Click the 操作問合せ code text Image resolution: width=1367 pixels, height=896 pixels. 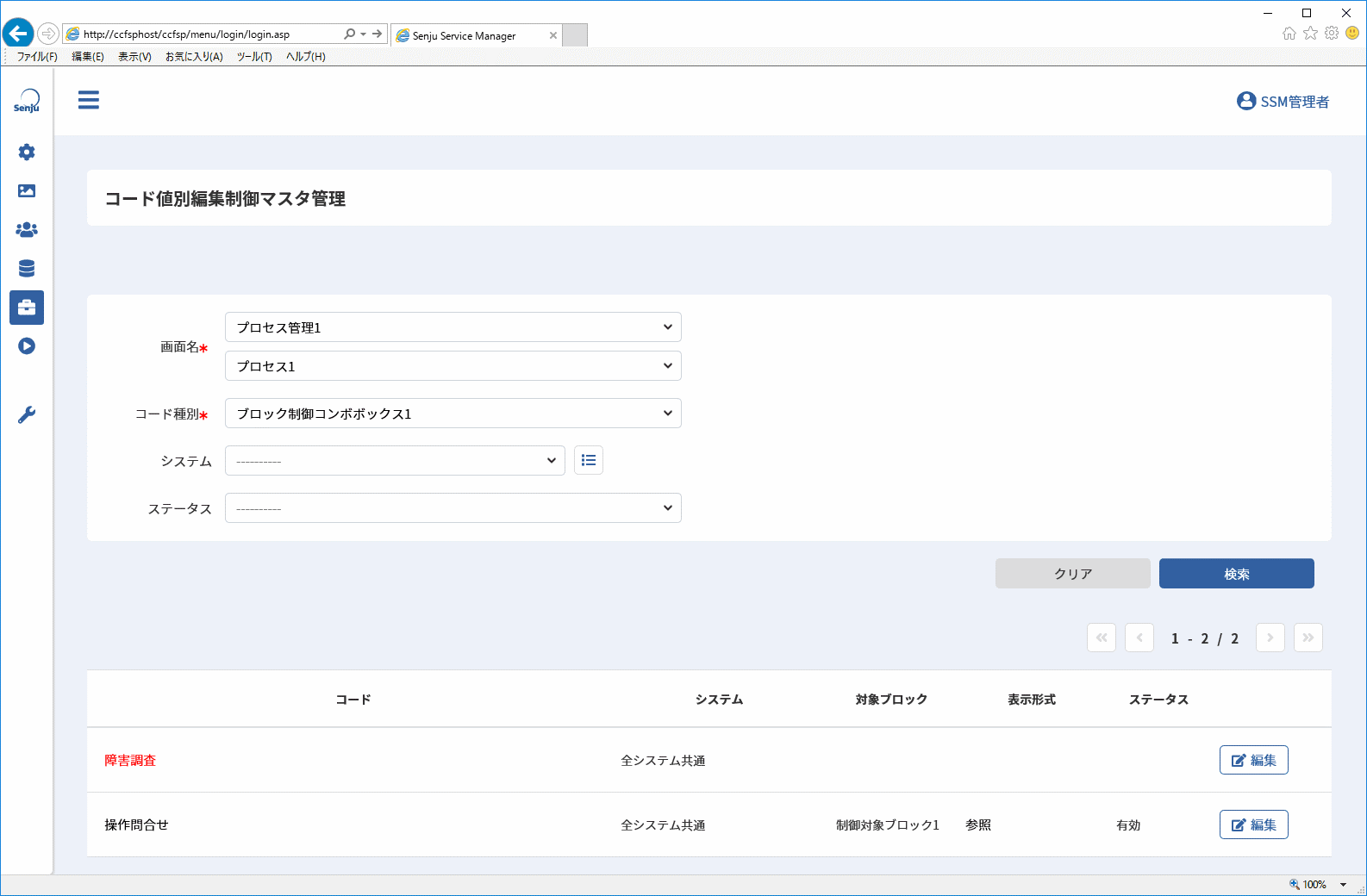(x=136, y=825)
